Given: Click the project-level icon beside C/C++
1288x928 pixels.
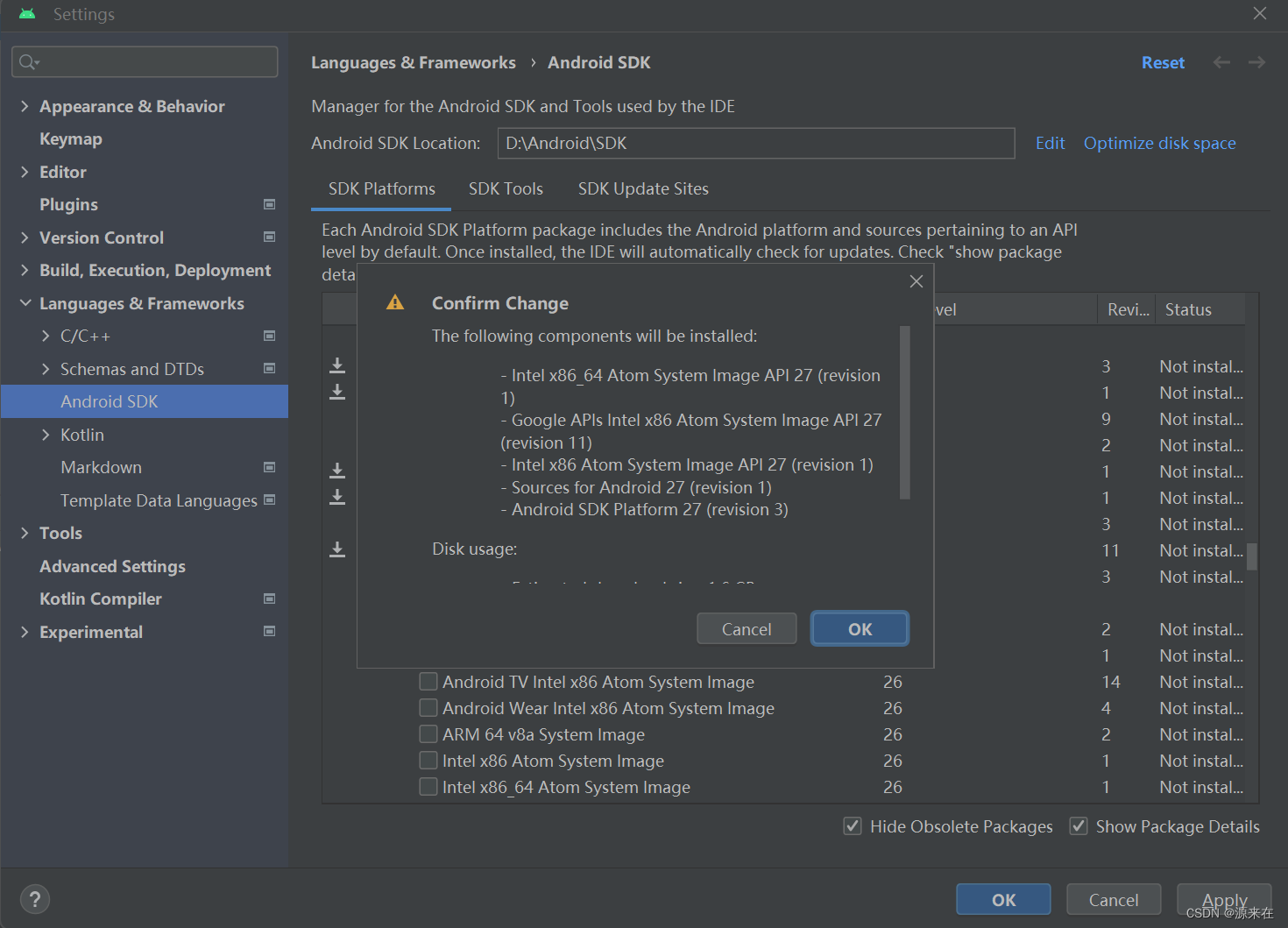Looking at the screenshot, I should (270, 336).
